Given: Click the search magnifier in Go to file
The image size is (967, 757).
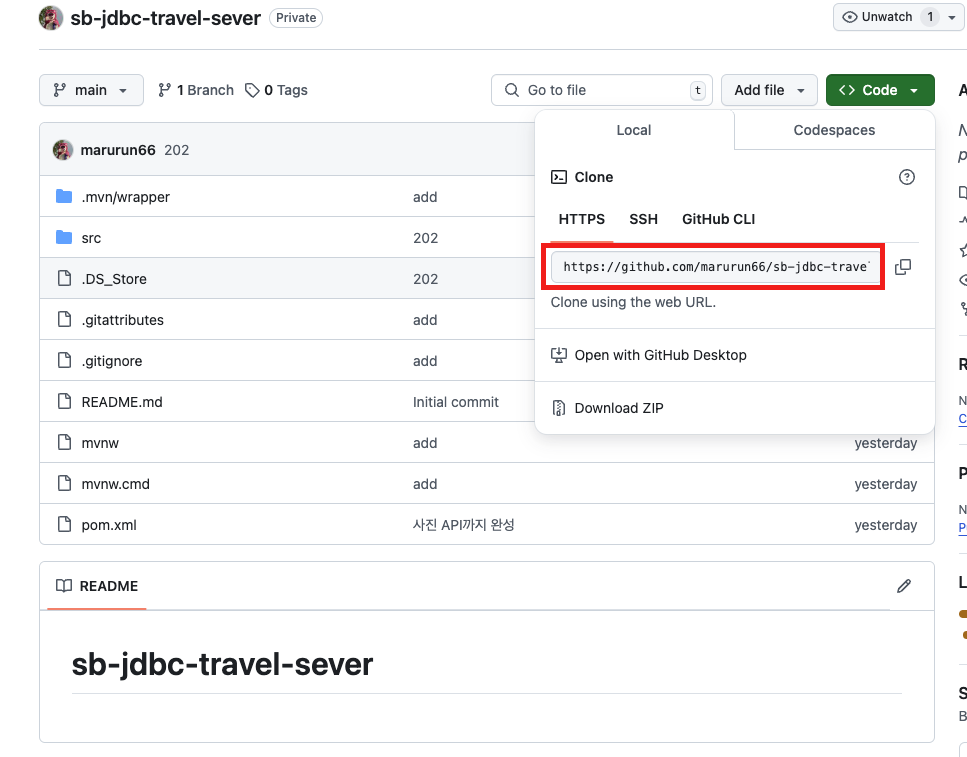Looking at the screenshot, I should [511, 90].
